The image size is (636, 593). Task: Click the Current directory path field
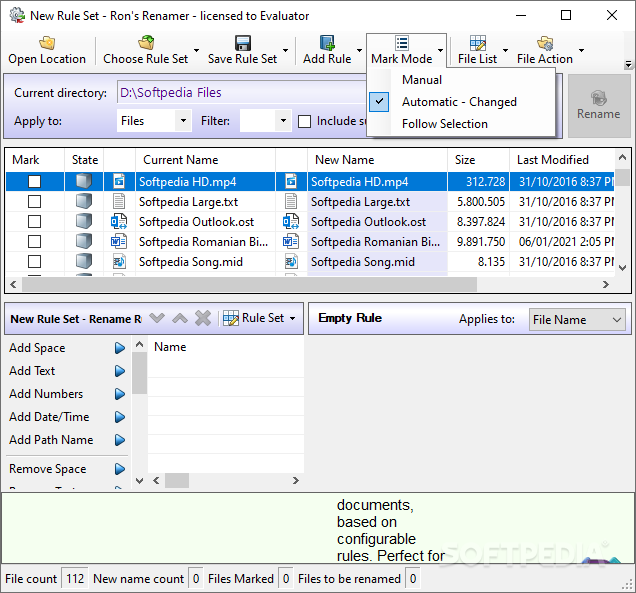[x=242, y=92]
